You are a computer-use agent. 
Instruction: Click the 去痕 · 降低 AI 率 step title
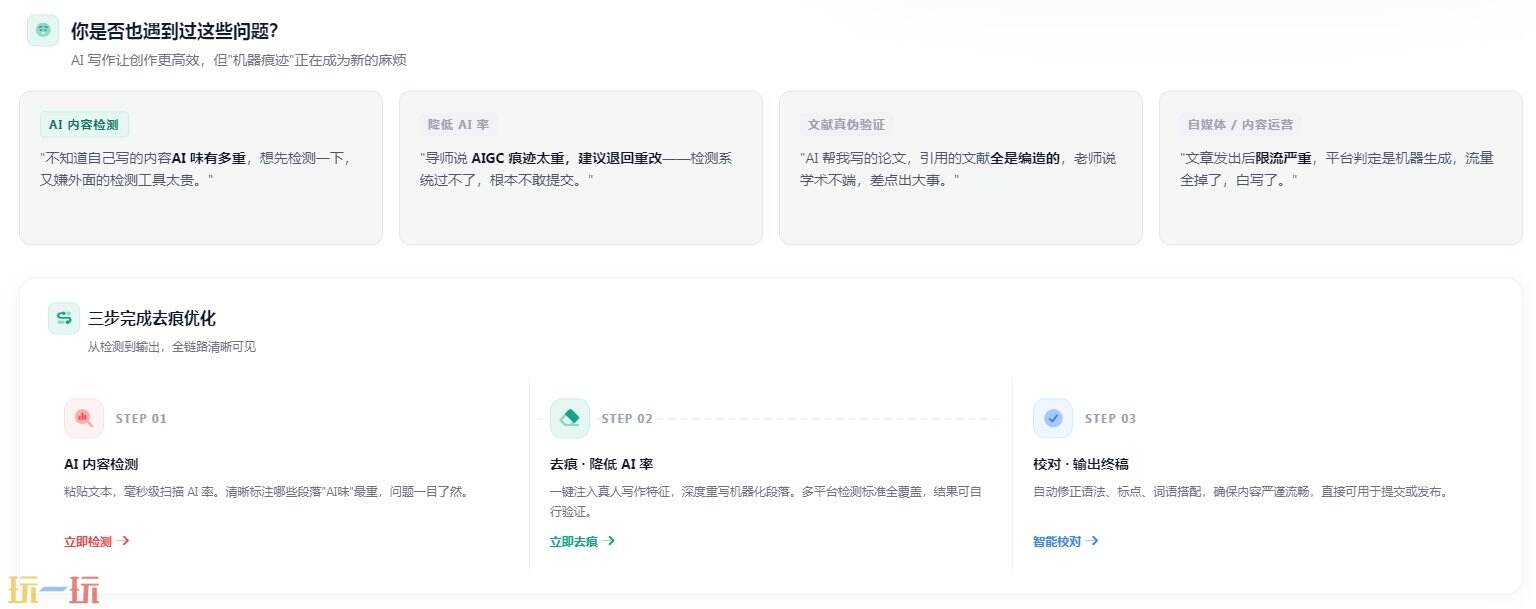pos(601,464)
